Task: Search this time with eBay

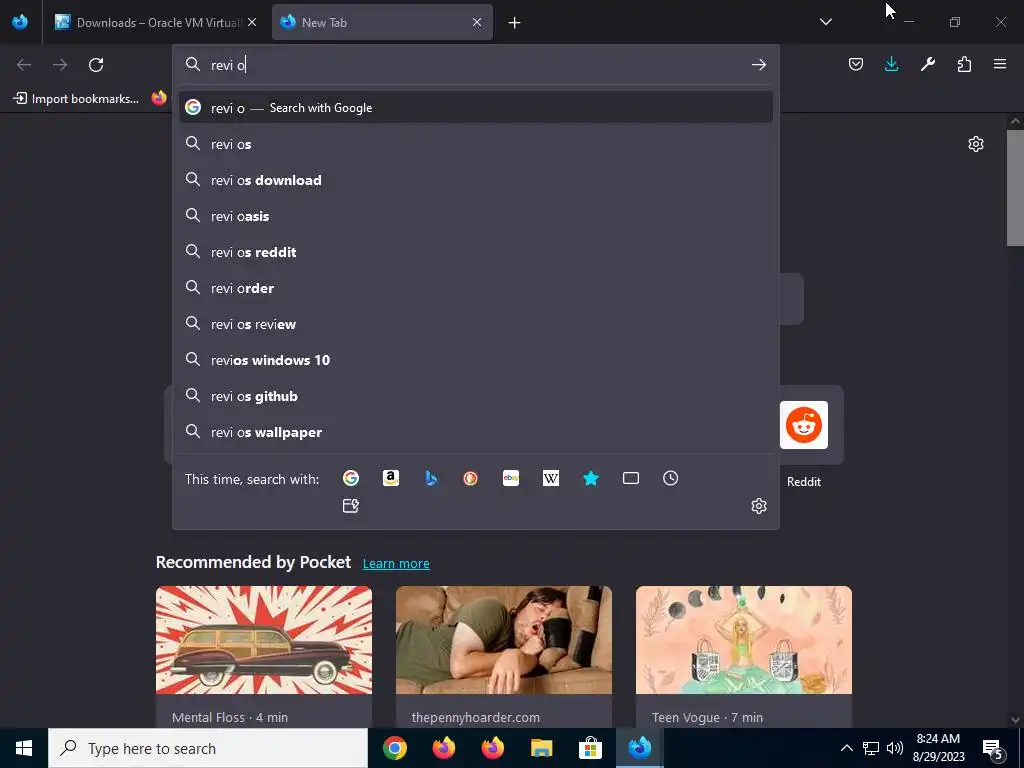Action: 511,478
